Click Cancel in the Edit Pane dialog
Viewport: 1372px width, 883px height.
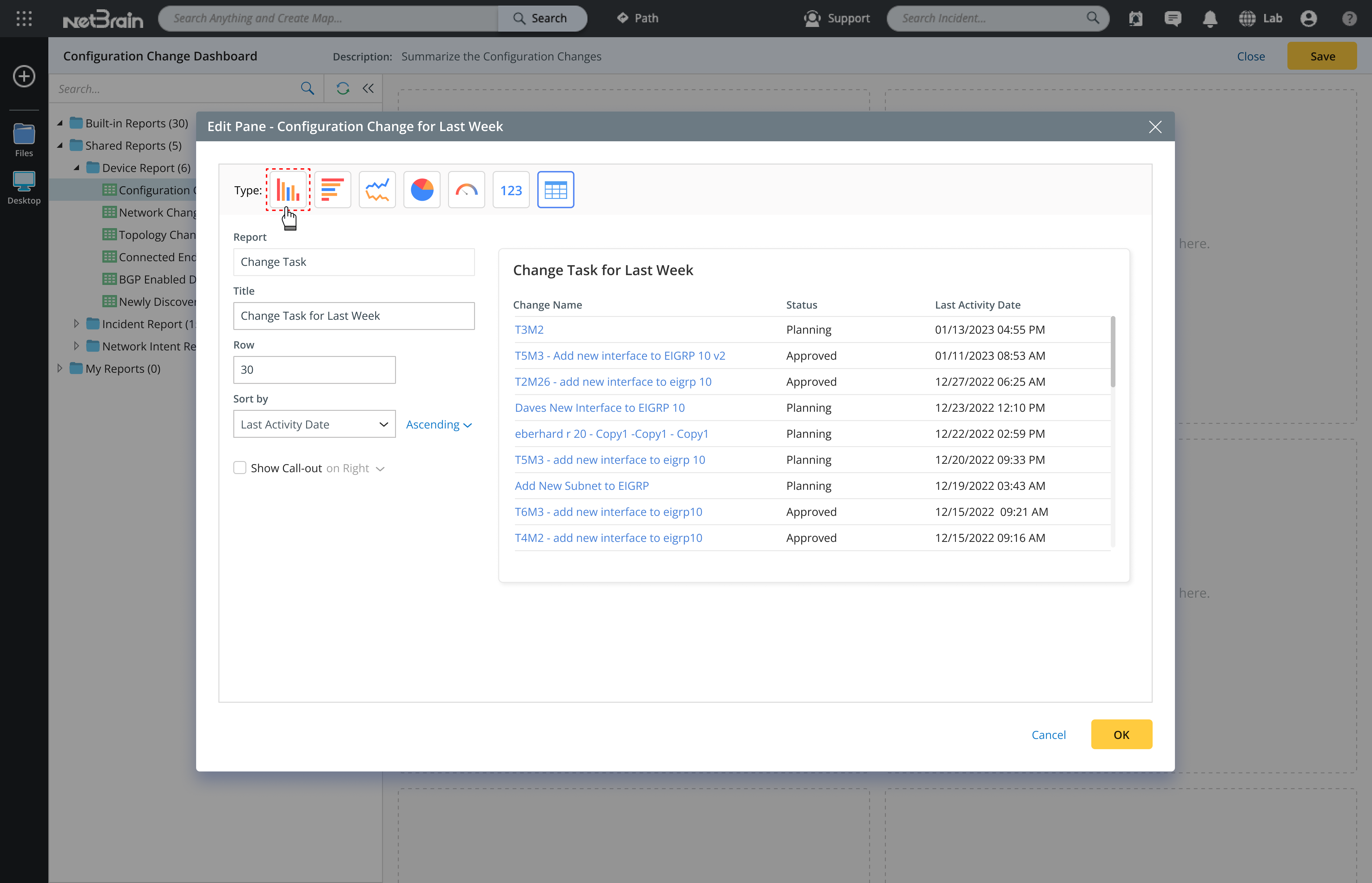pyautogui.click(x=1048, y=735)
